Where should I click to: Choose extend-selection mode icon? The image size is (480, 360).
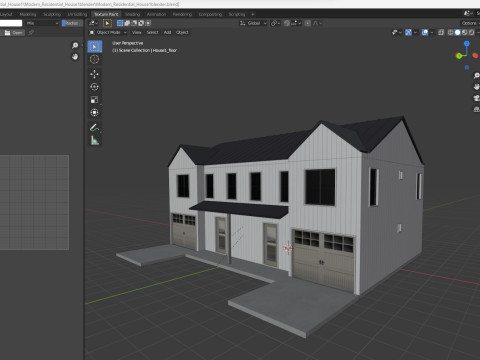(x=127, y=23)
